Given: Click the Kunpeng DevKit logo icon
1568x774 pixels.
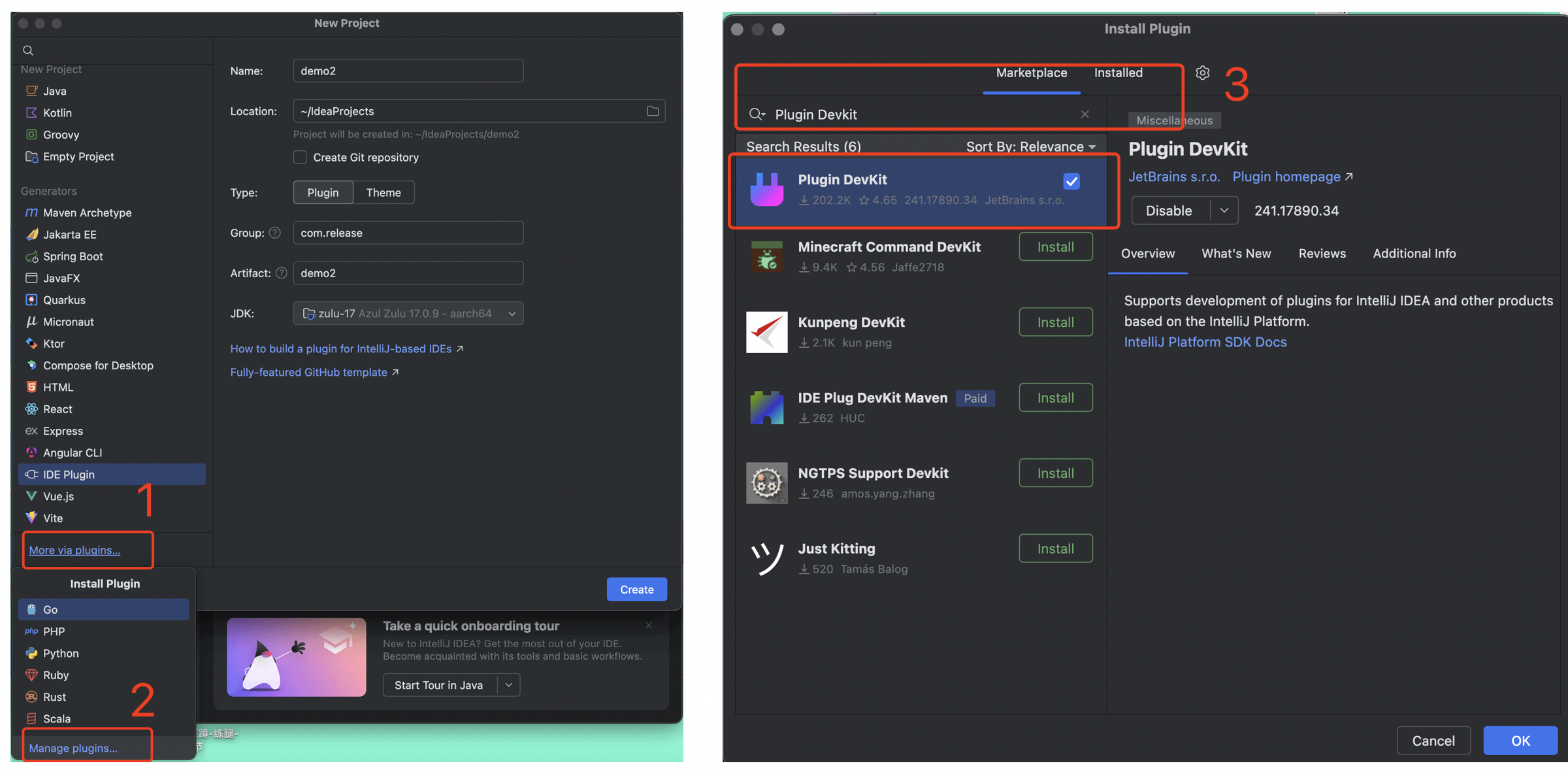Looking at the screenshot, I should click(x=766, y=332).
